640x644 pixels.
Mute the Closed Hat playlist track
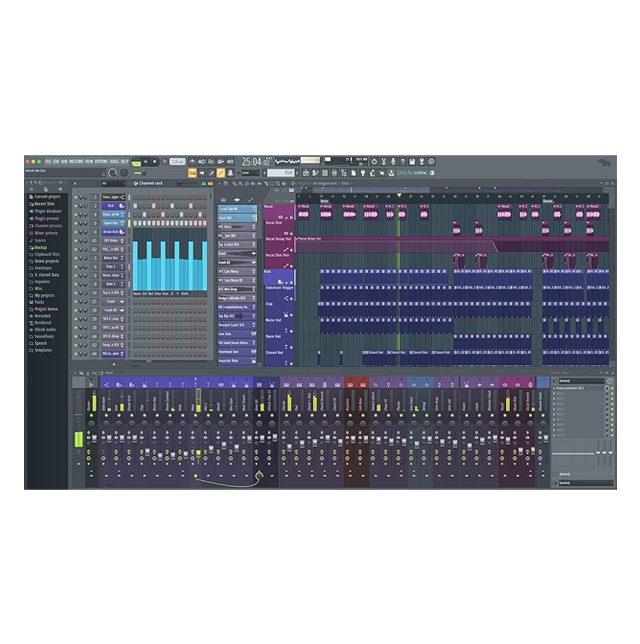pos(291,363)
